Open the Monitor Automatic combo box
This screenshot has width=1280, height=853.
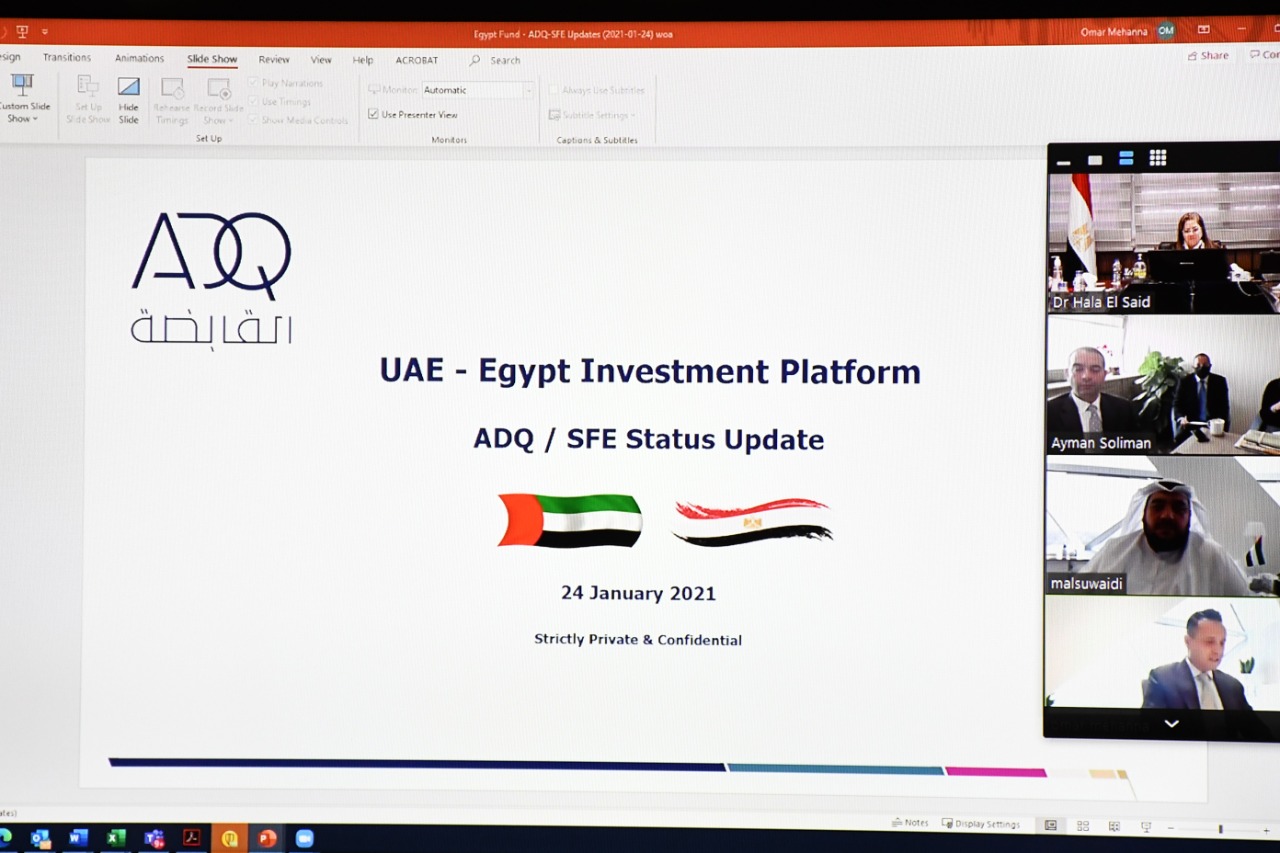coord(478,90)
